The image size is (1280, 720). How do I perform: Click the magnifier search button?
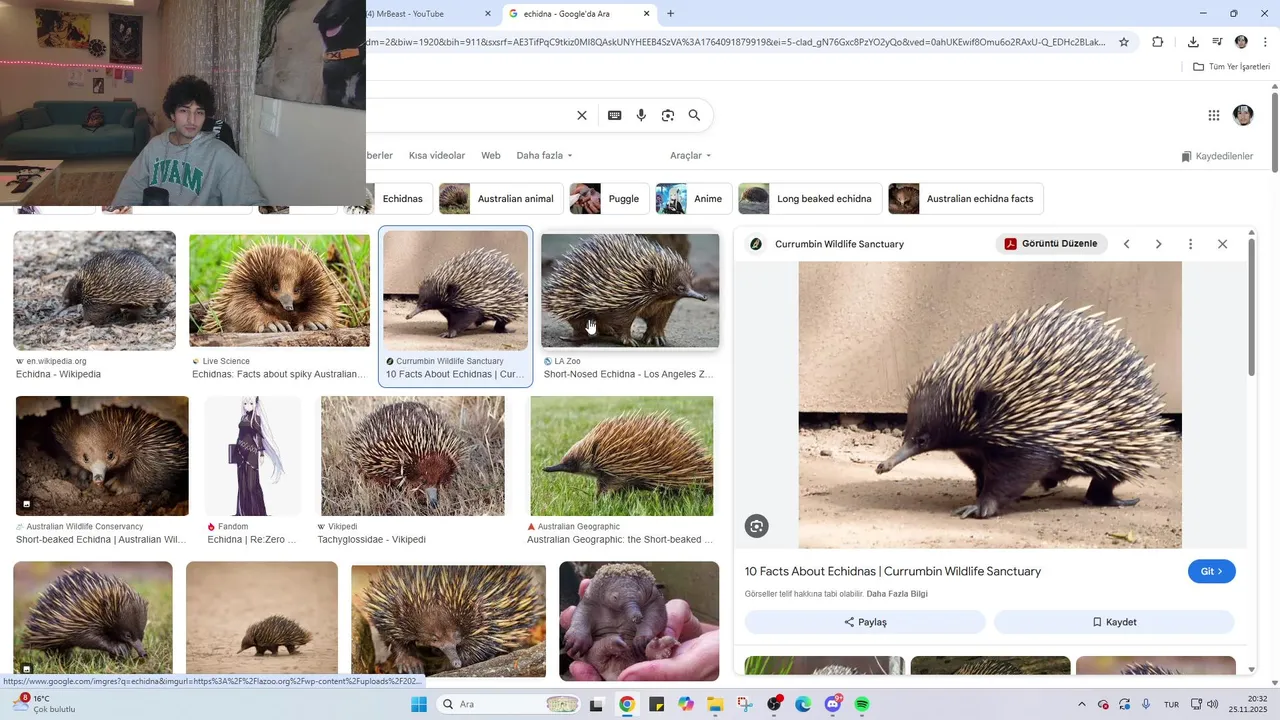click(694, 115)
